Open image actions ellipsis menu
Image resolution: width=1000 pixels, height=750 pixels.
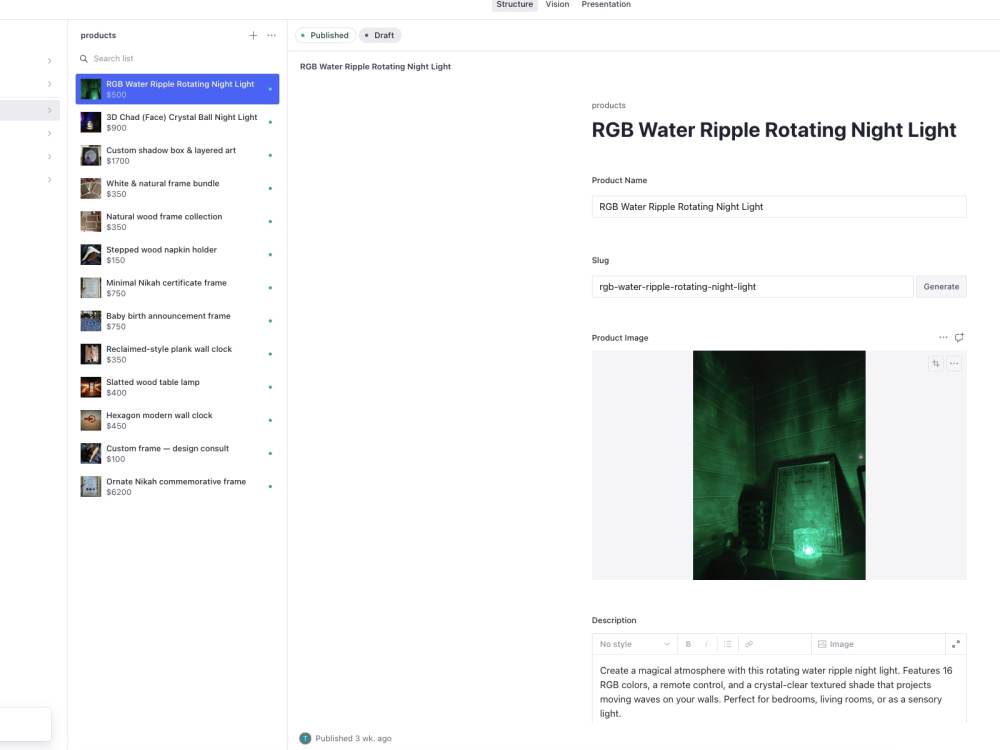954,364
